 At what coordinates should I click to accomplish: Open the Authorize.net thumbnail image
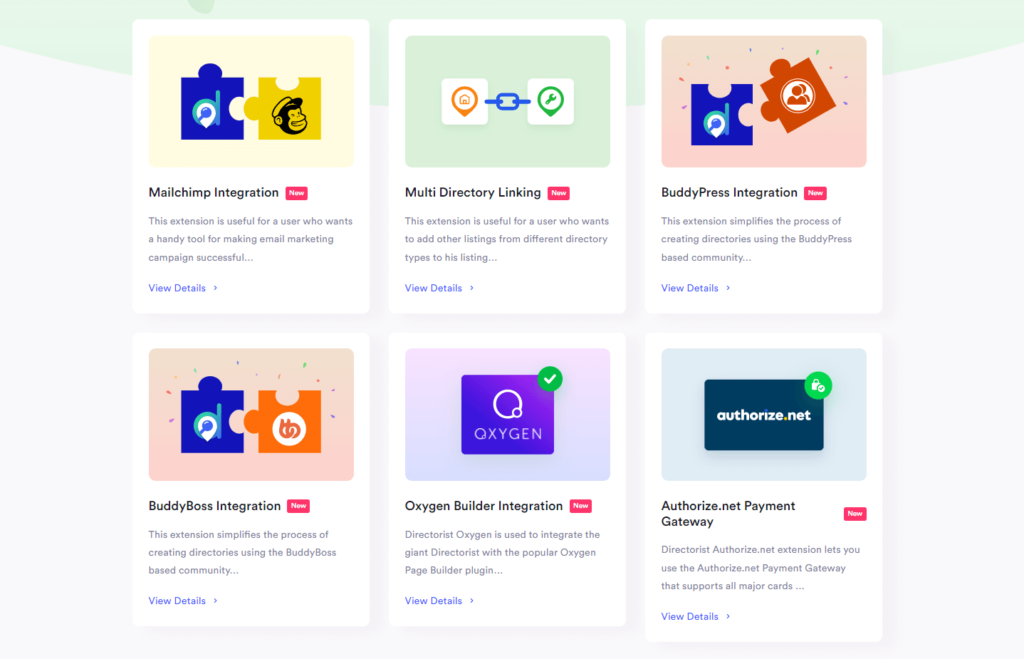(x=763, y=414)
